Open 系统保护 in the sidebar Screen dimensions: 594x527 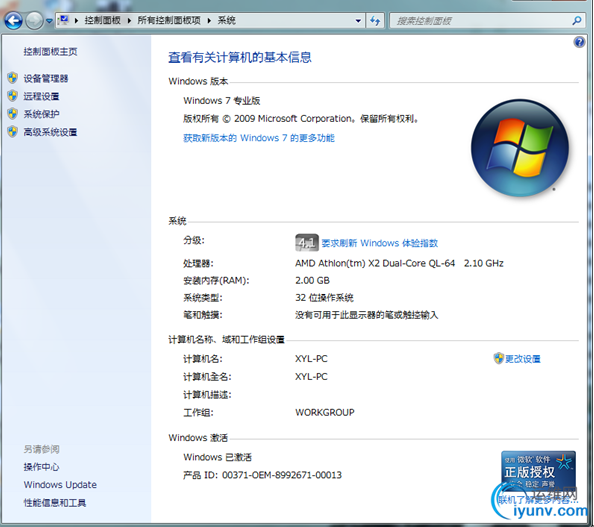click(x=41, y=114)
